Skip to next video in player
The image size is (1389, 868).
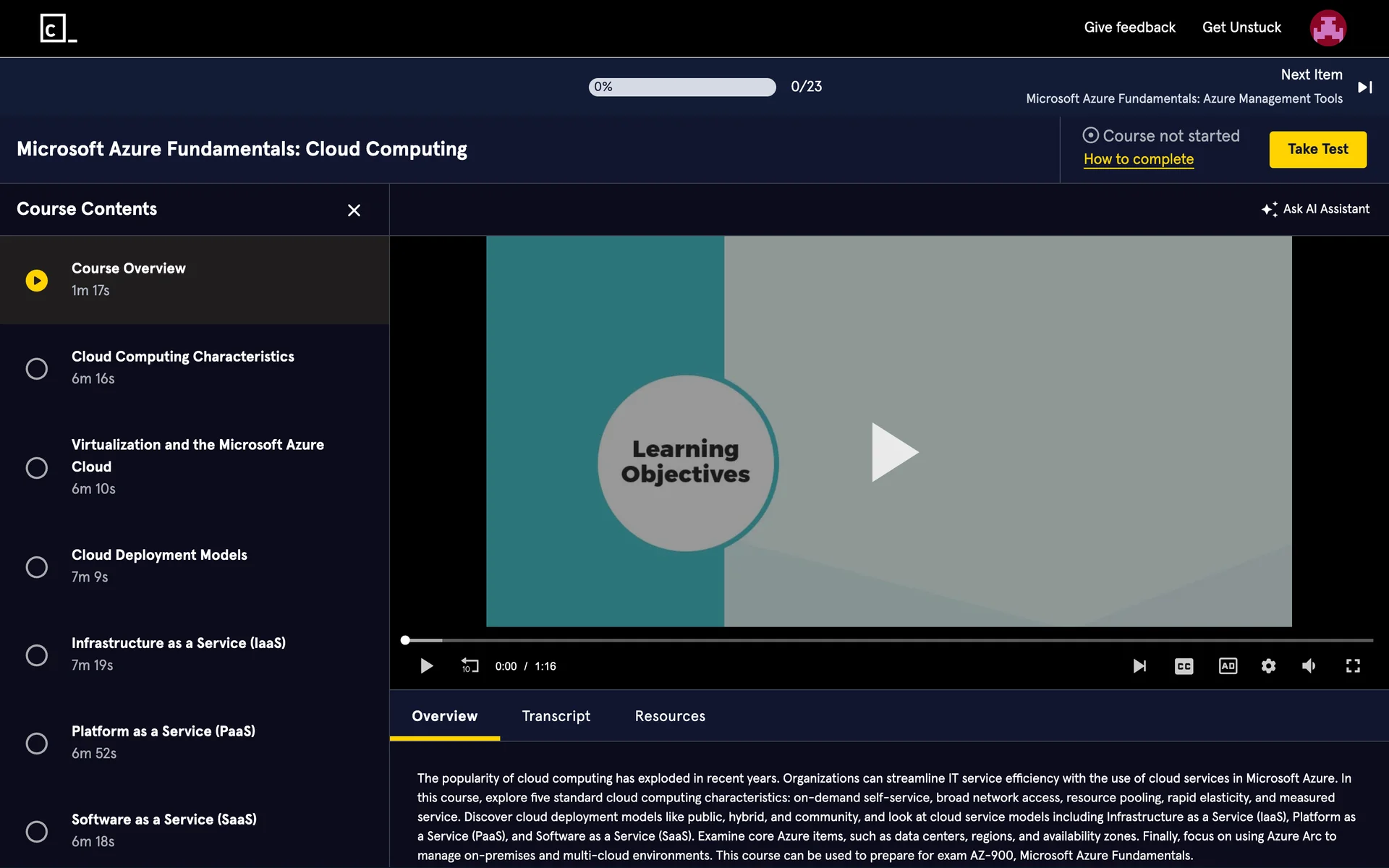(1139, 666)
